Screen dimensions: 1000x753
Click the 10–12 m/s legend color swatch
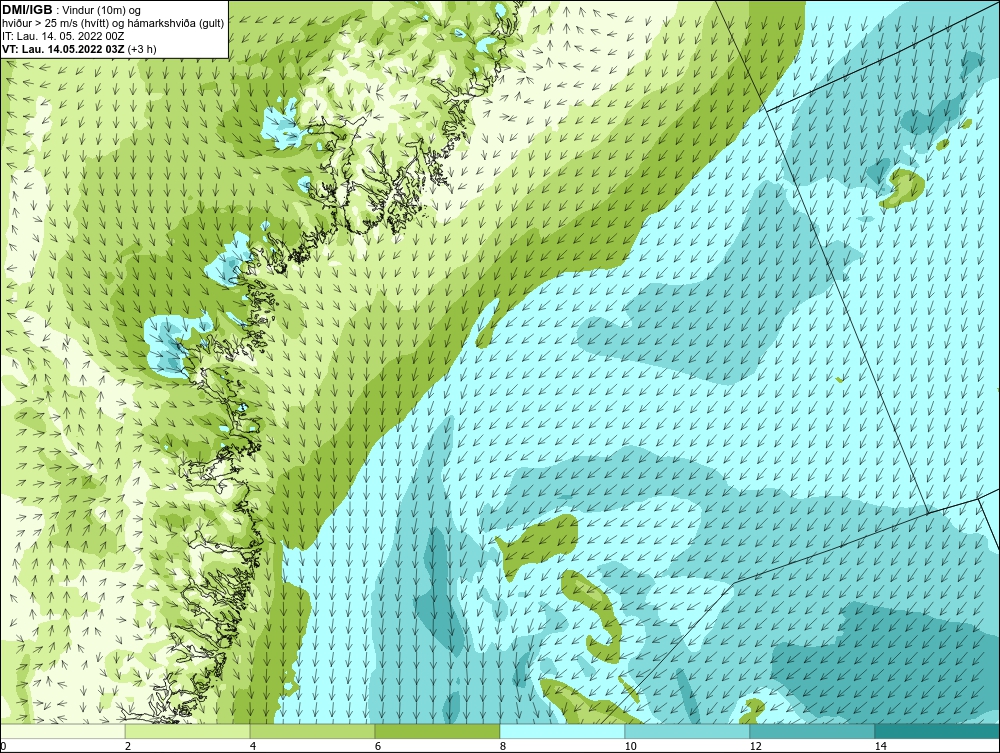(688, 731)
